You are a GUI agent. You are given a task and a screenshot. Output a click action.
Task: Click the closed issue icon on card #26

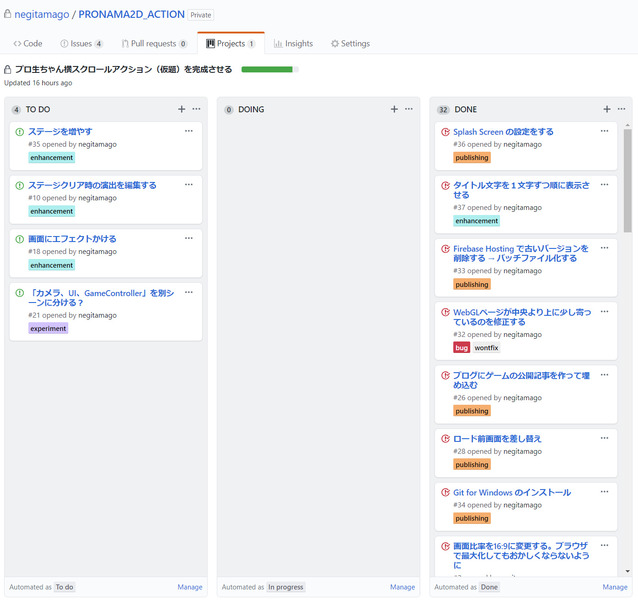446,375
